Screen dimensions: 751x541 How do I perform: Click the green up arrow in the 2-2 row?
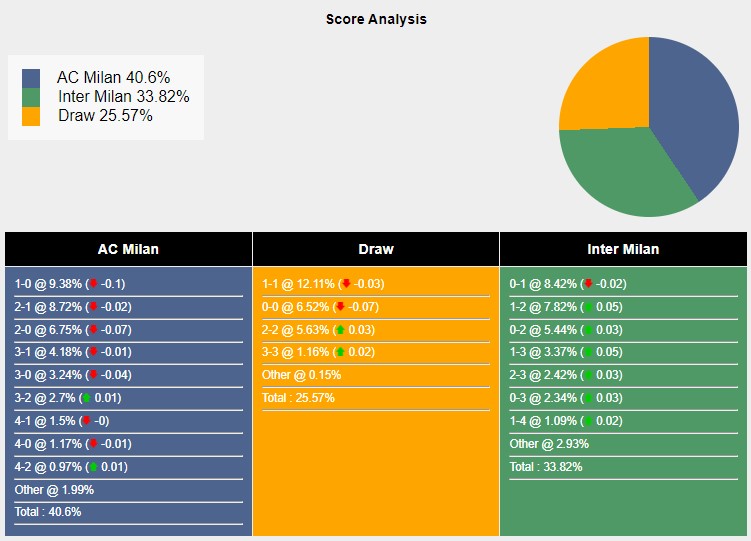point(341,329)
